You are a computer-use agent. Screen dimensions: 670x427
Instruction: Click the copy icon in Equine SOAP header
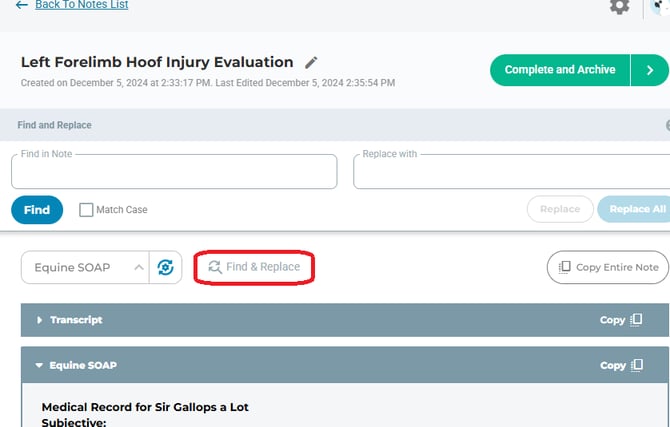[635, 365]
